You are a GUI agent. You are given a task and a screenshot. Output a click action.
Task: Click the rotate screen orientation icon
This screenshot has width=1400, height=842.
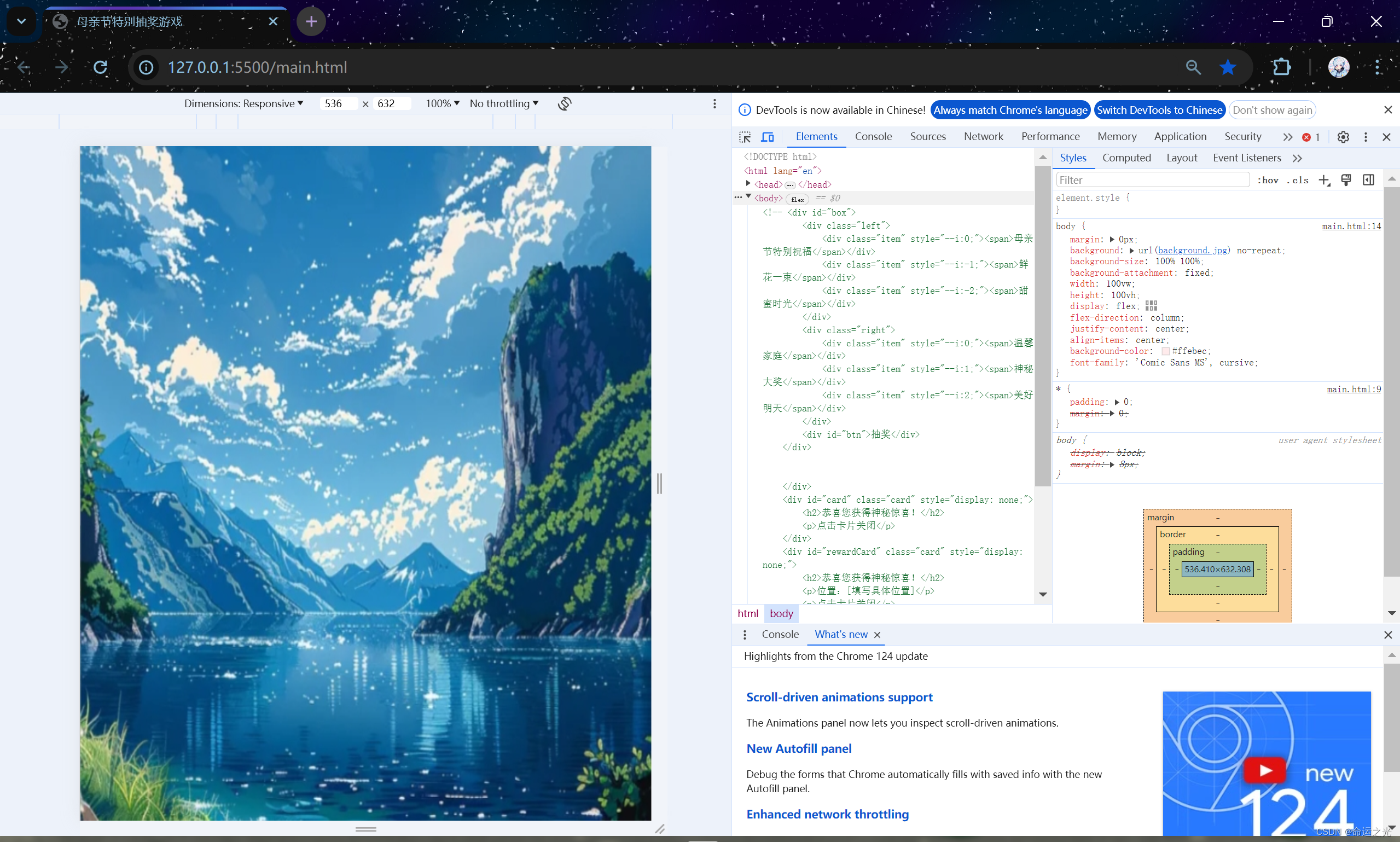tap(565, 103)
